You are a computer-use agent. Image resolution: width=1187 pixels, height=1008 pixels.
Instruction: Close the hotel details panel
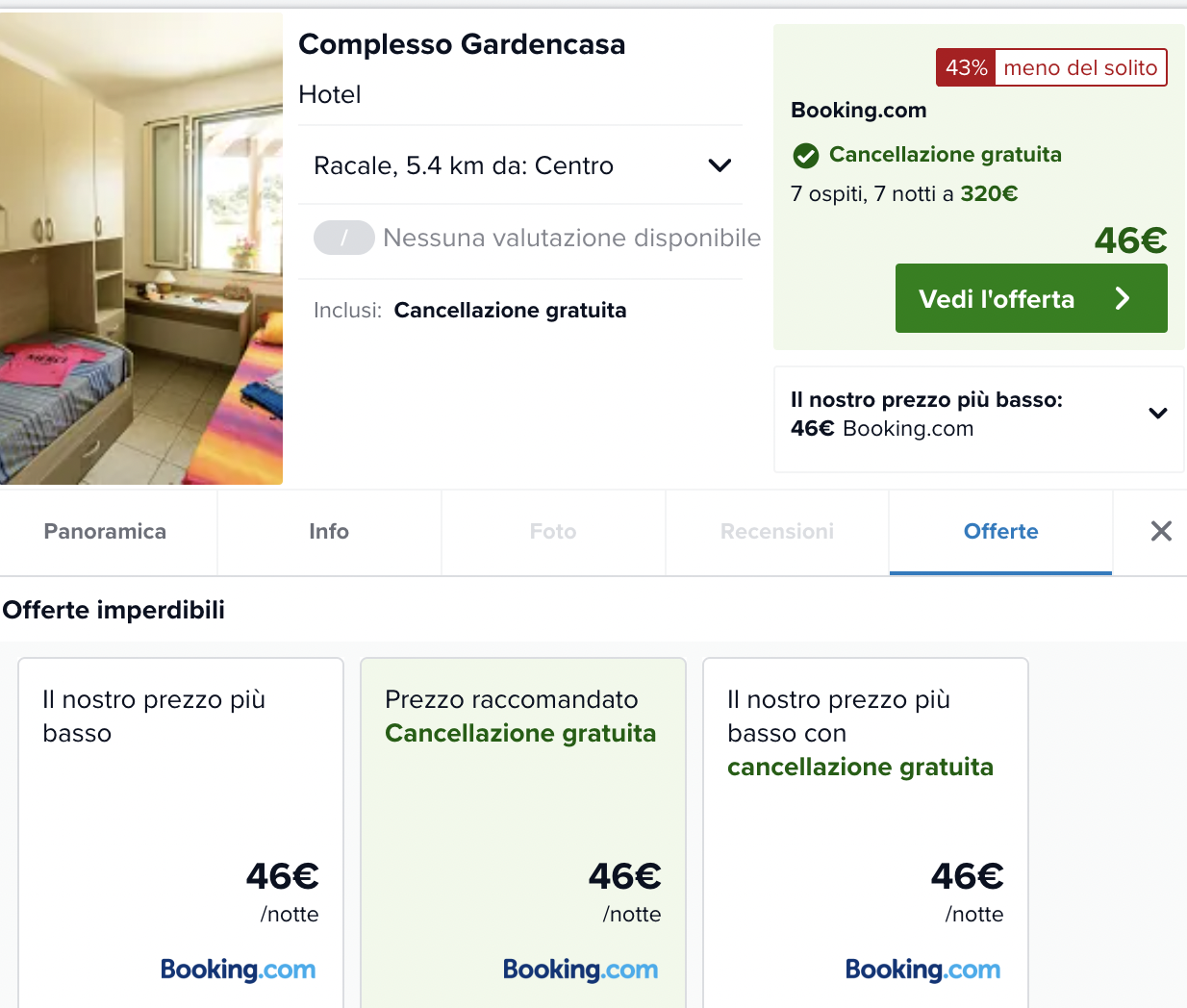[x=1161, y=531]
